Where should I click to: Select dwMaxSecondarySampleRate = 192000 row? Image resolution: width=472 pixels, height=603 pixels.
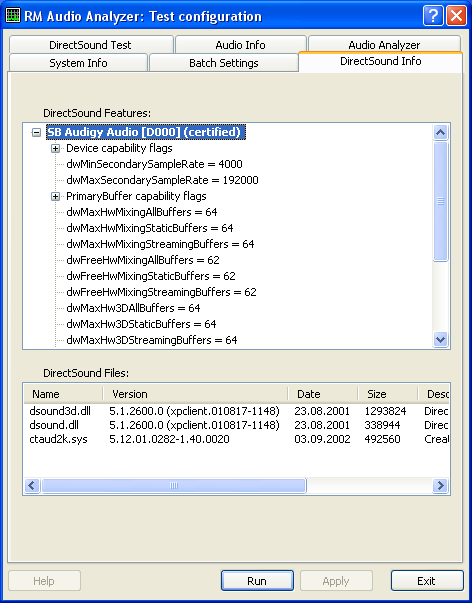162,180
